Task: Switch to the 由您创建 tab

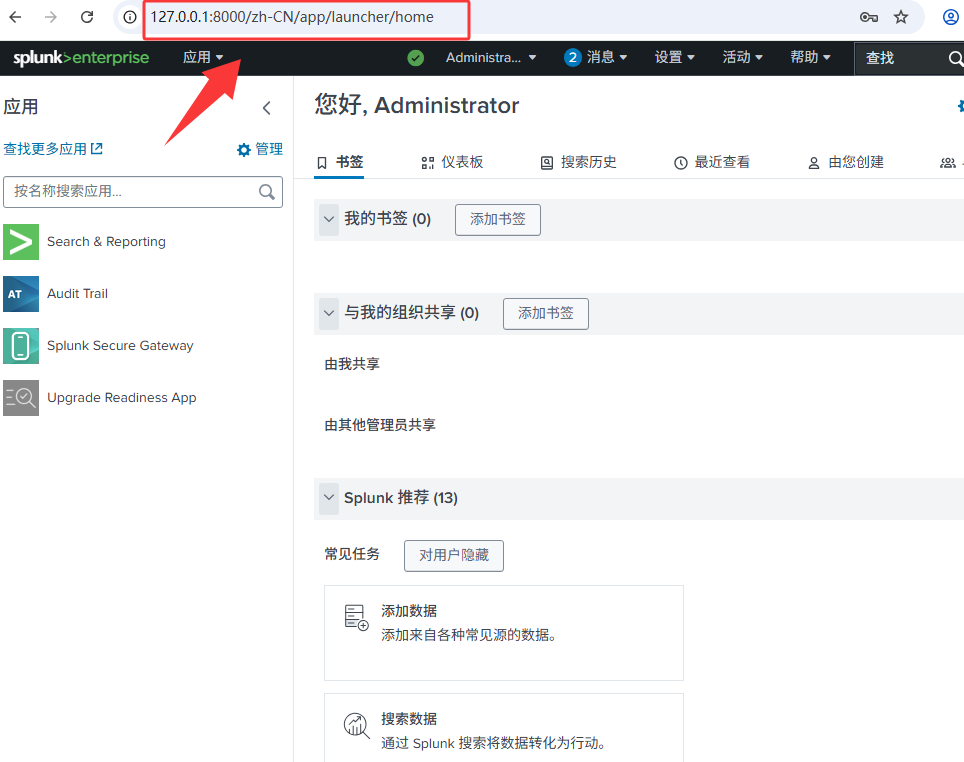Action: (846, 162)
